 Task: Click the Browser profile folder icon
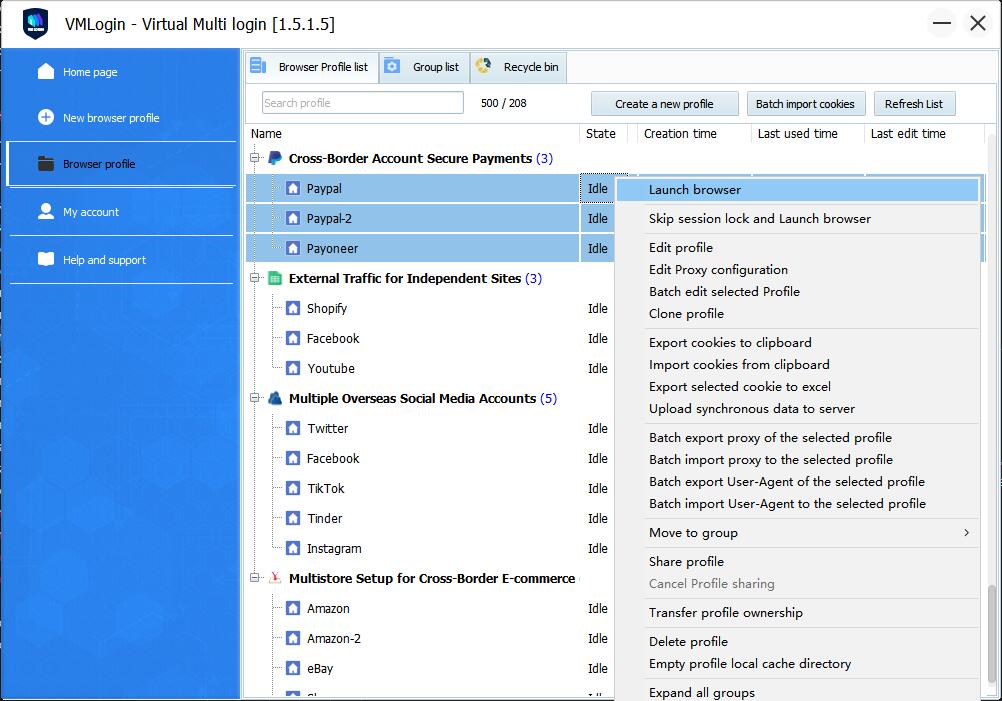(x=46, y=164)
